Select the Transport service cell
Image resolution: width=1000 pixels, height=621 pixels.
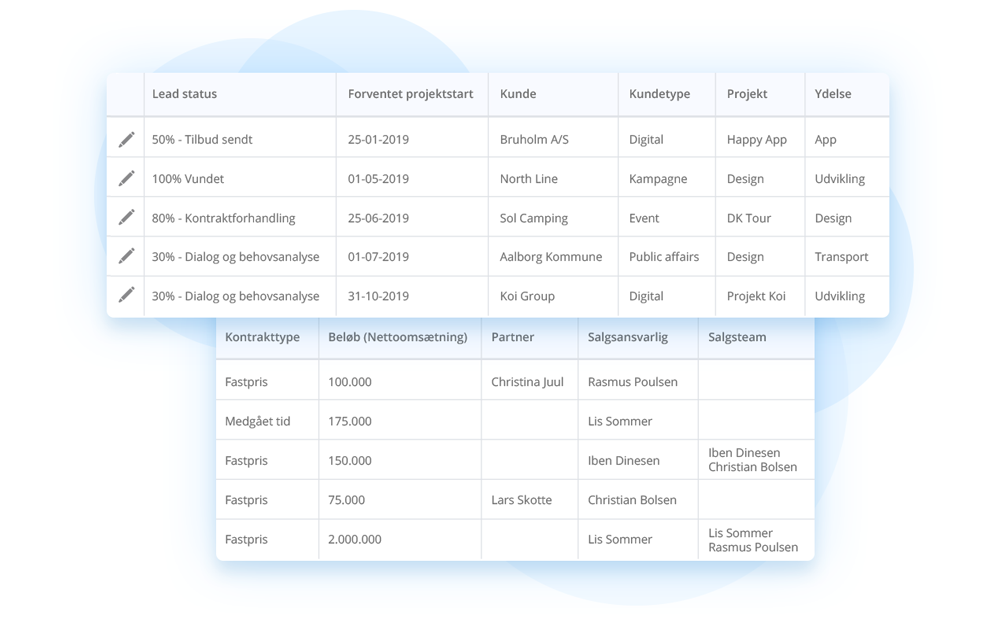(x=847, y=257)
